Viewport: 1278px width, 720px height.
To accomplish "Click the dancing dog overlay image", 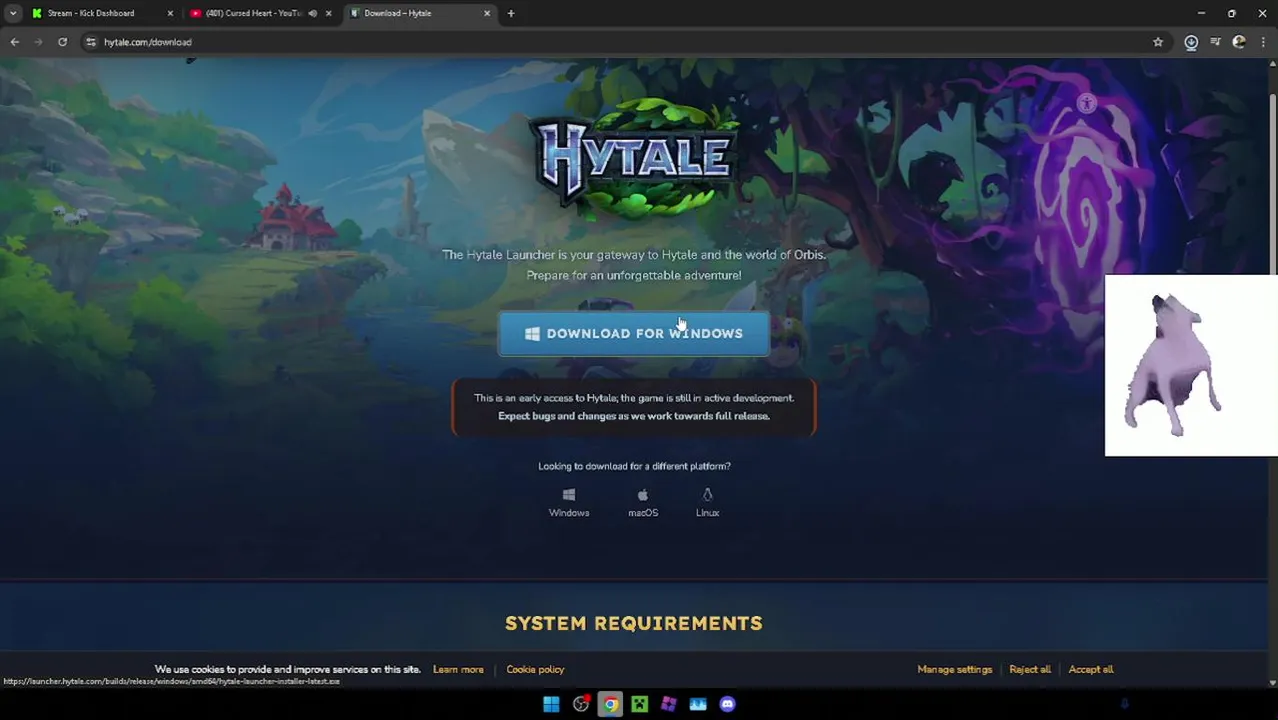I will 1190,365.
